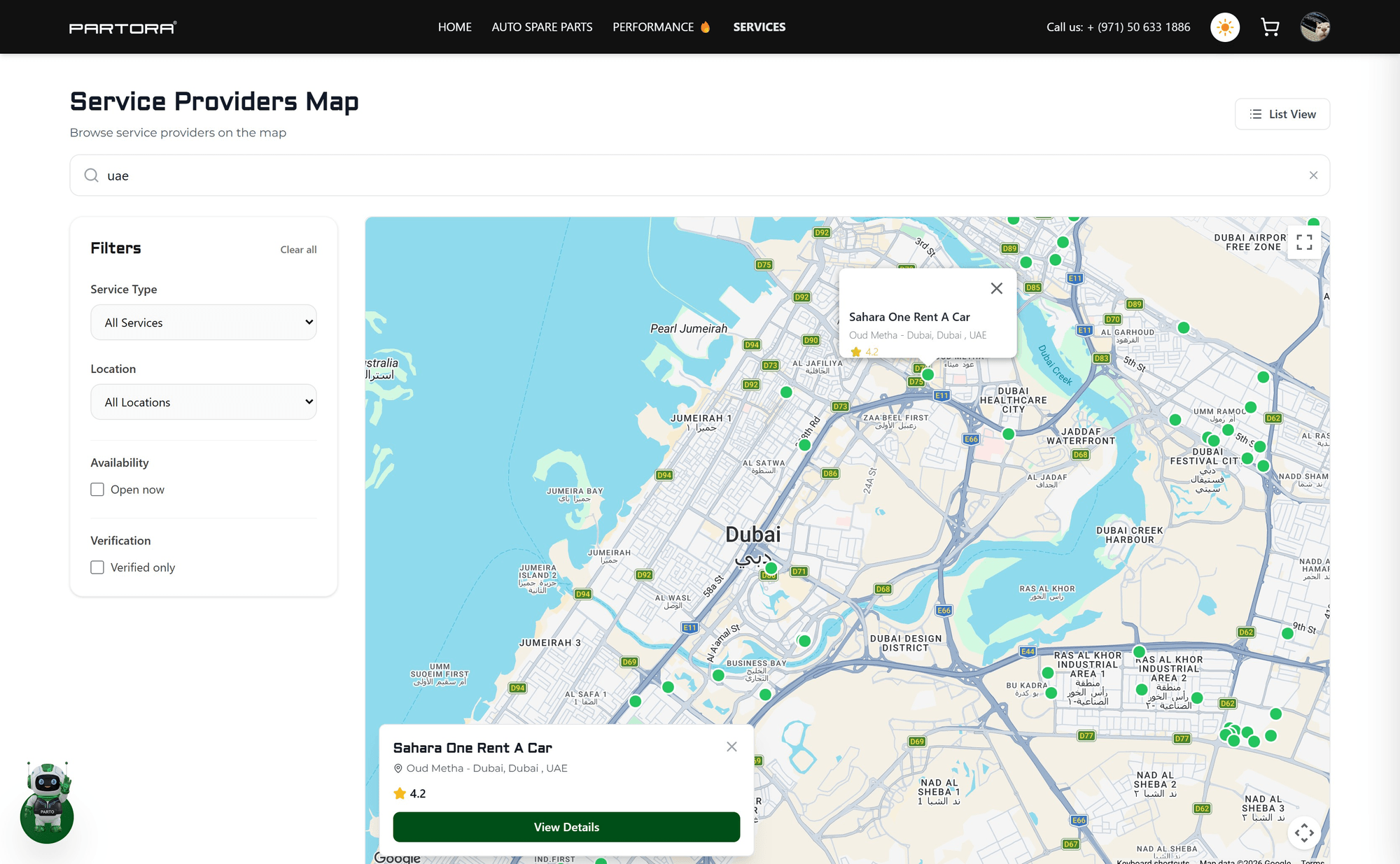This screenshot has height=864, width=1400.
Task: Click into the search providers input
Action: (x=700, y=176)
